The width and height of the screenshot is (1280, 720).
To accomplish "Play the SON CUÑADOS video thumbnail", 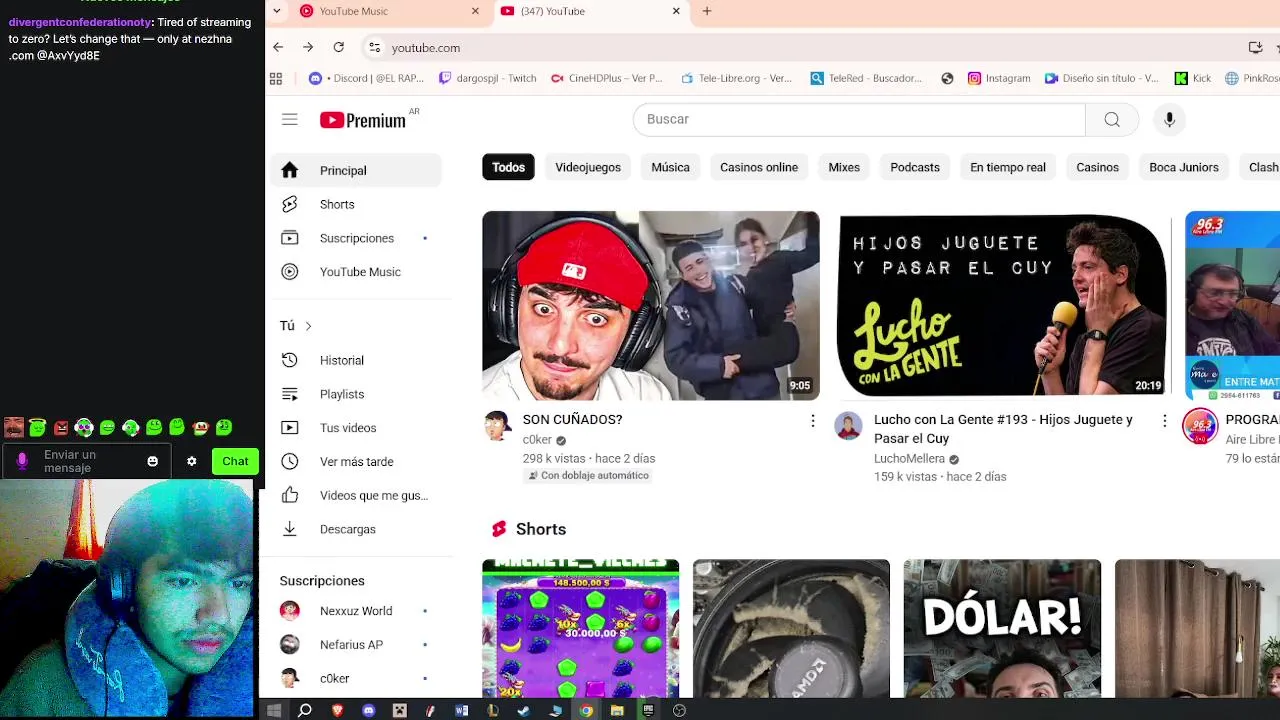I will point(651,306).
